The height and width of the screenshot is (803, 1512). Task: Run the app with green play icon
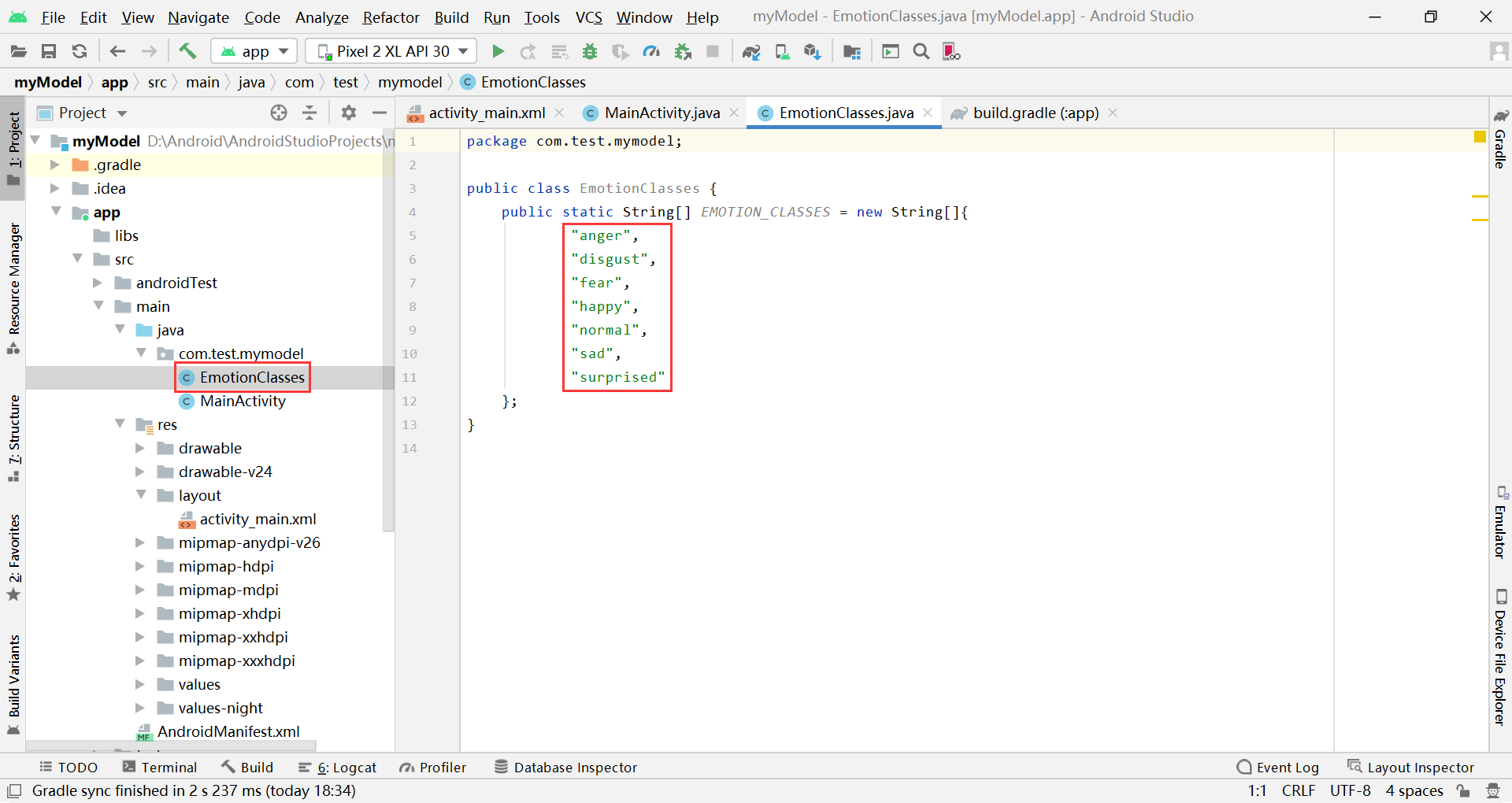click(x=498, y=52)
